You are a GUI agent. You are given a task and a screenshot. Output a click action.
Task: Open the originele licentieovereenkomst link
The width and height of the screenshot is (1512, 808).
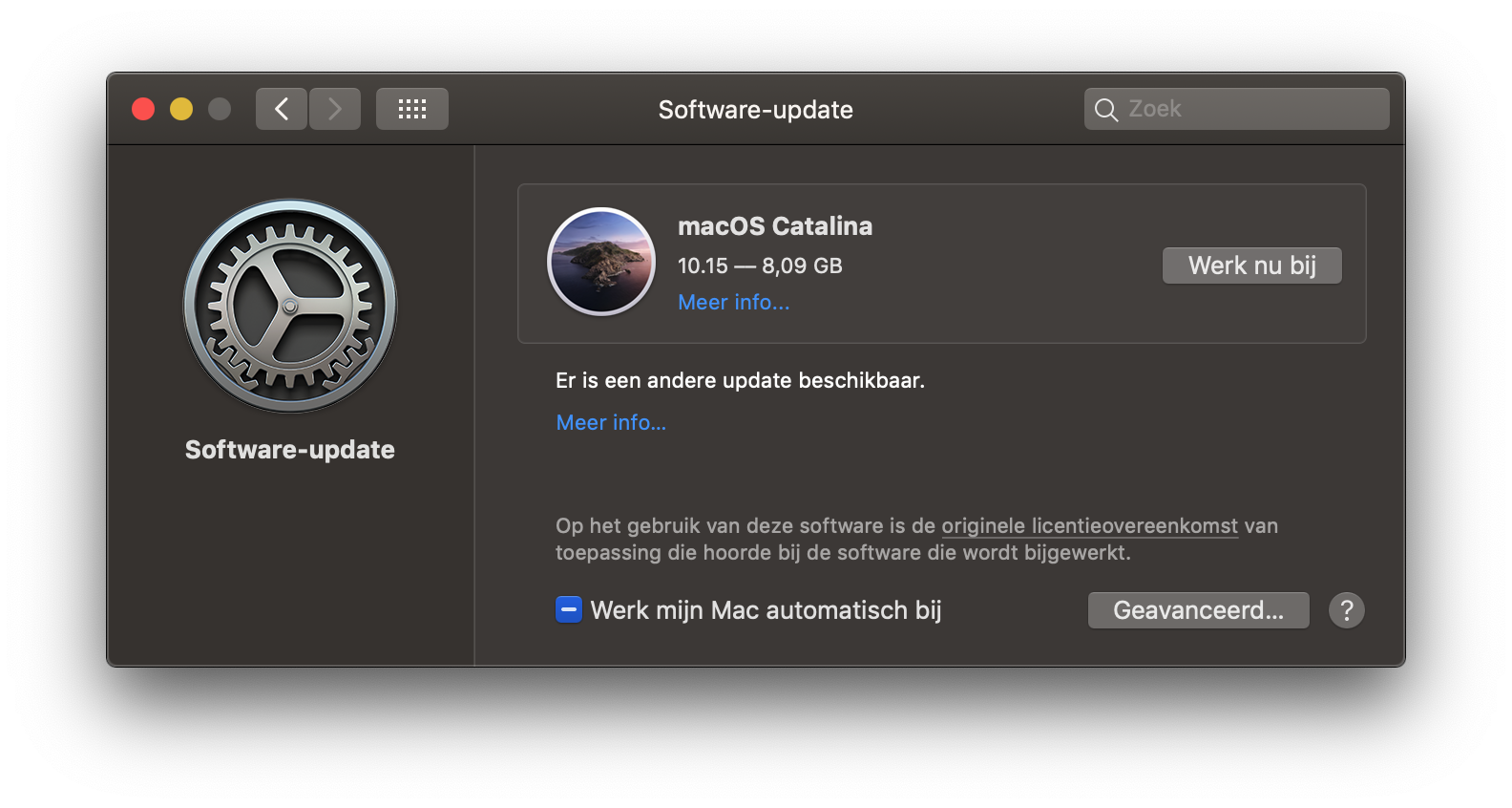(1090, 526)
